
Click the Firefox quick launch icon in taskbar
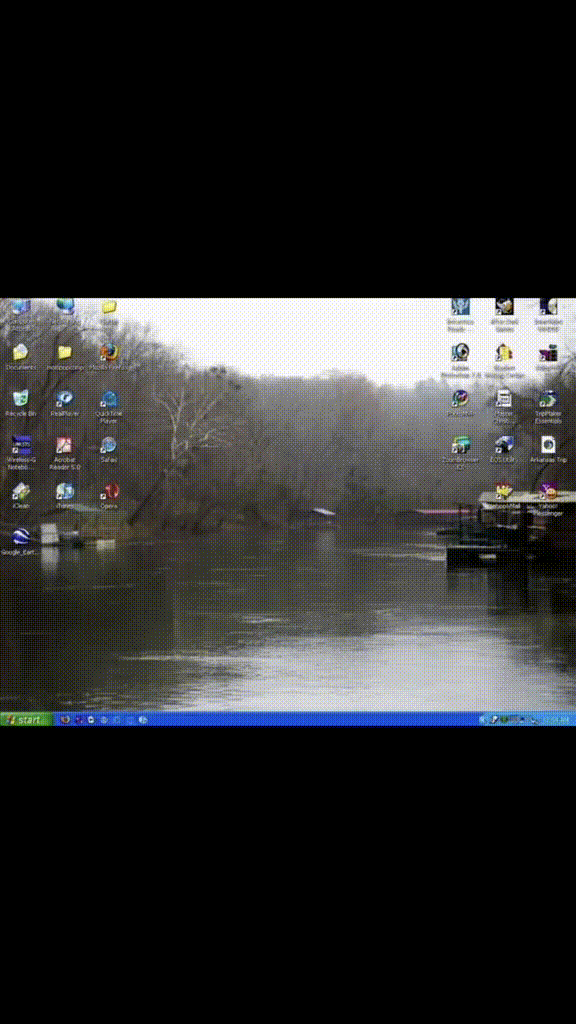65,720
